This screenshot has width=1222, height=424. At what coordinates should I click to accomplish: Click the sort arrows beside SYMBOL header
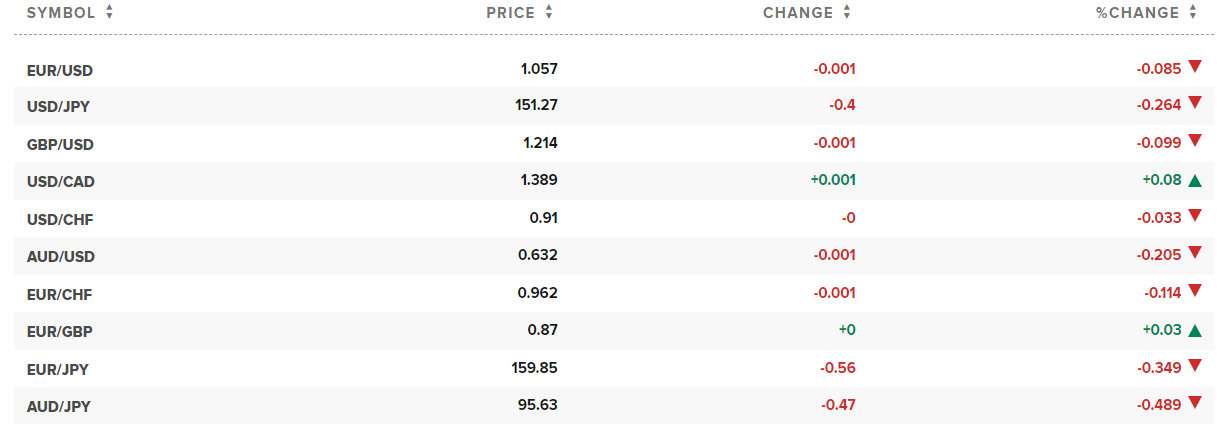pyautogui.click(x=109, y=13)
